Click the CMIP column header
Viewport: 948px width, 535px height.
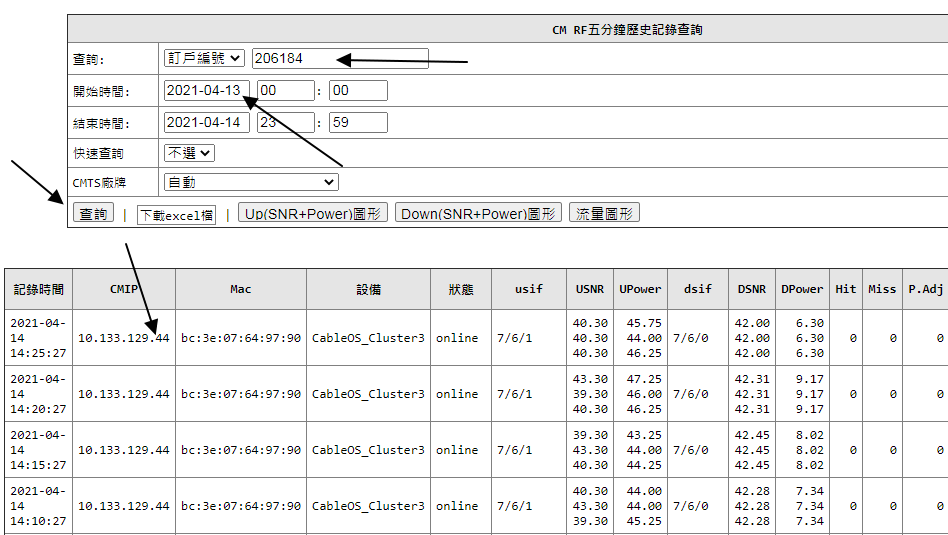coord(124,289)
